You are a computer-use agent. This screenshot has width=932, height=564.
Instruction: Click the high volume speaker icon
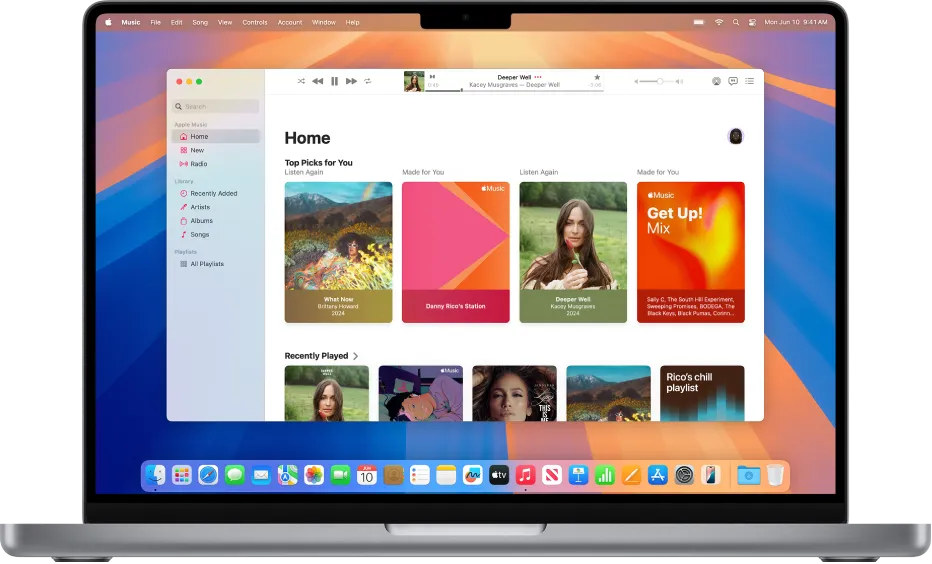(x=679, y=81)
